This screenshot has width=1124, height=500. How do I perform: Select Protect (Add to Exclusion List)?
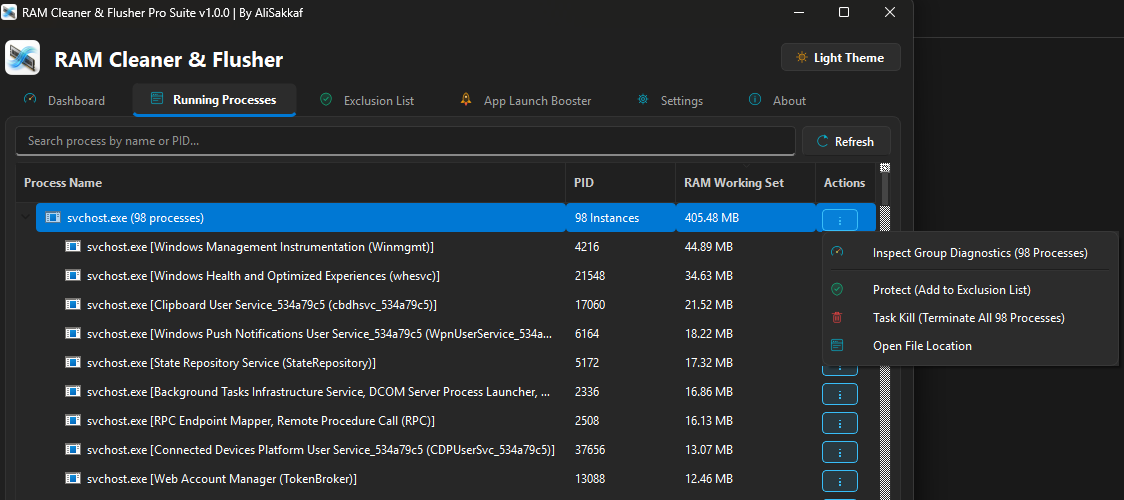click(x=951, y=289)
